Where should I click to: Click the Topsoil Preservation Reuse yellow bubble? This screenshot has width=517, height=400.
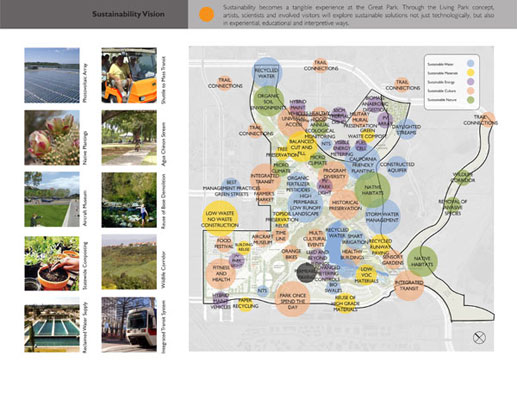282,219
